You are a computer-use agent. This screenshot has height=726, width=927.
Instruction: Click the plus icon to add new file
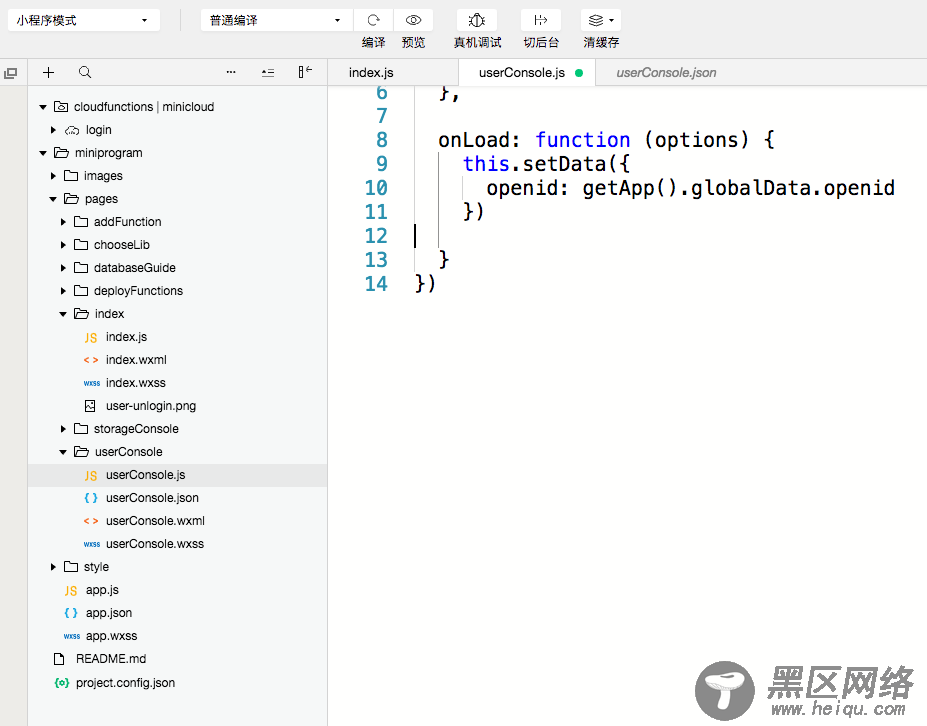pyautogui.click(x=48, y=72)
